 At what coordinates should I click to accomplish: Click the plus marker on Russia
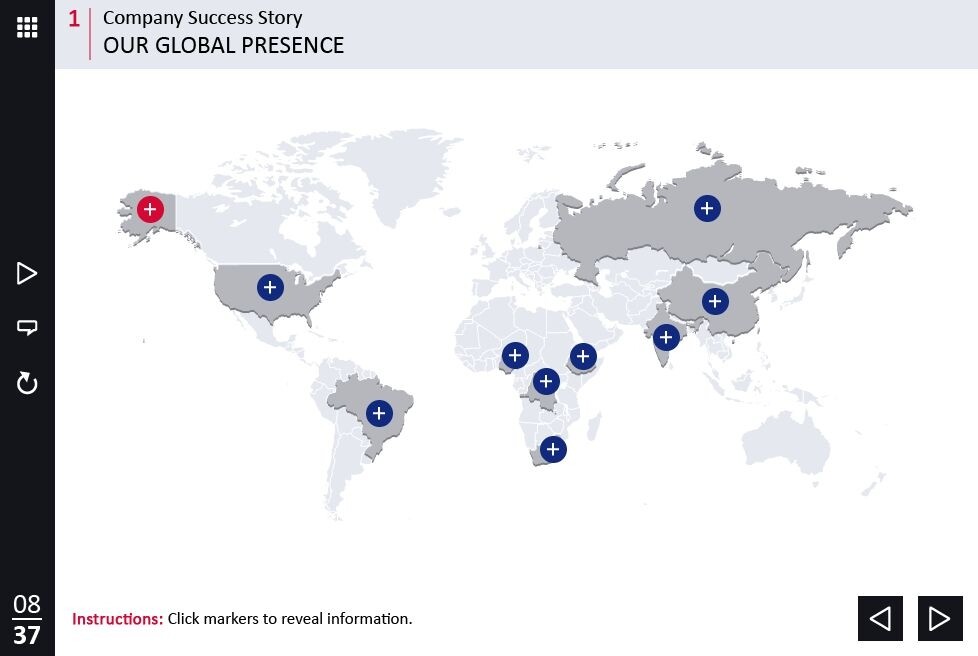(707, 208)
